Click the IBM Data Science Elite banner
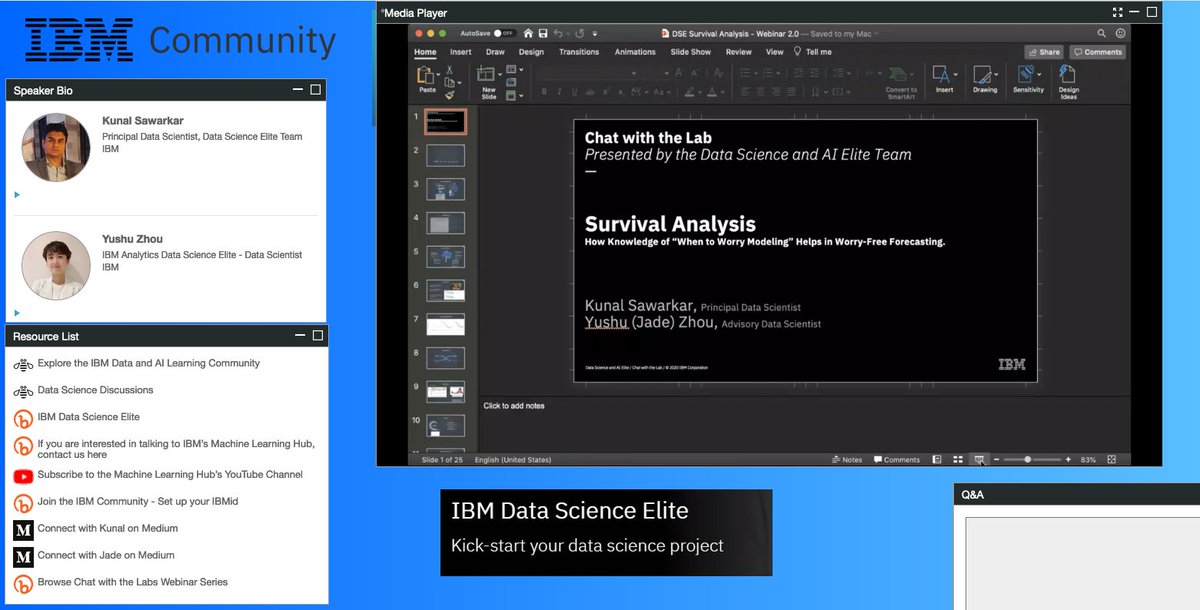Image resolution: width=1200 pixels, height=610 pixels. pos(606,532)
